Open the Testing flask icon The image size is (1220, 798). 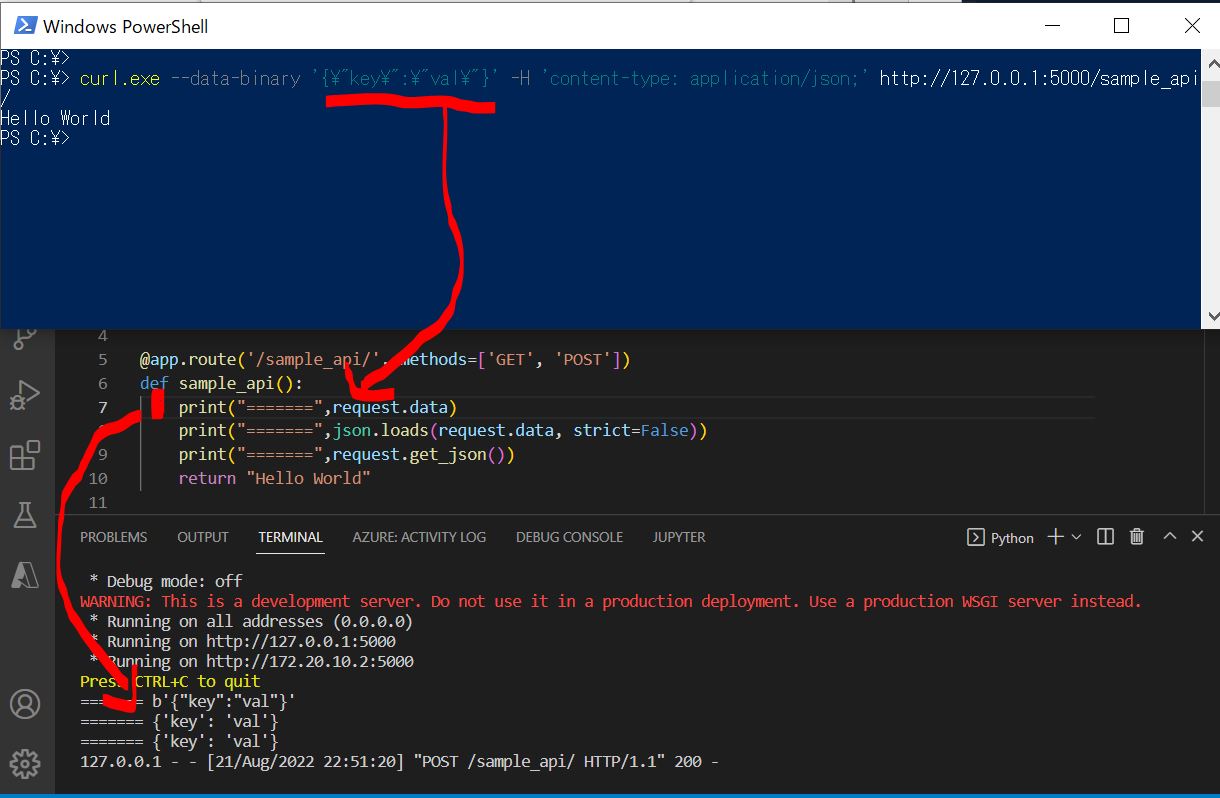(24, 515)
